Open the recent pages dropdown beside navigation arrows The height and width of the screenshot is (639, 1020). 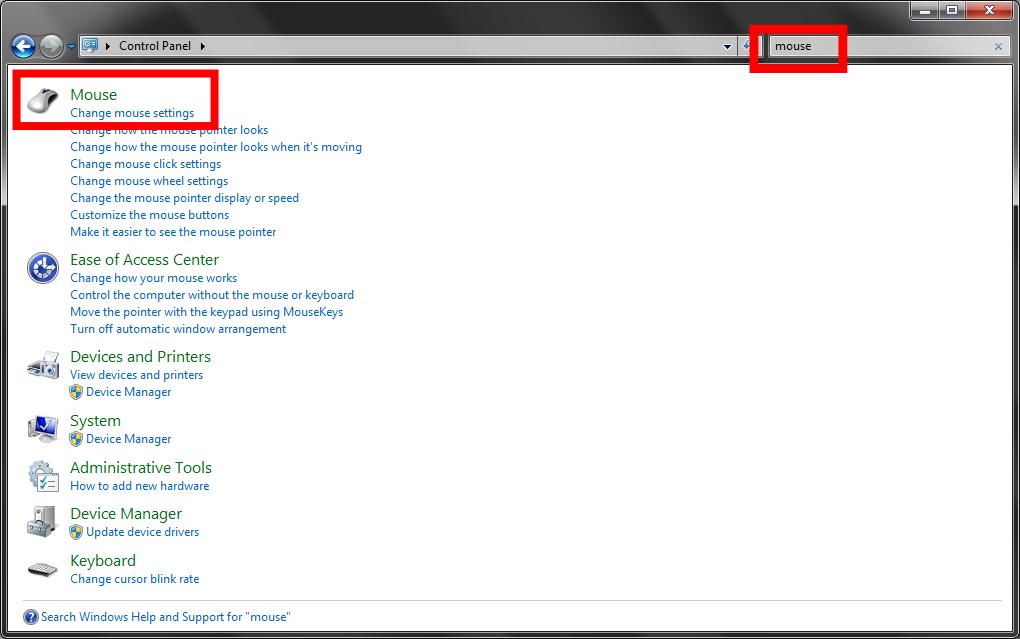pos(70,46)
